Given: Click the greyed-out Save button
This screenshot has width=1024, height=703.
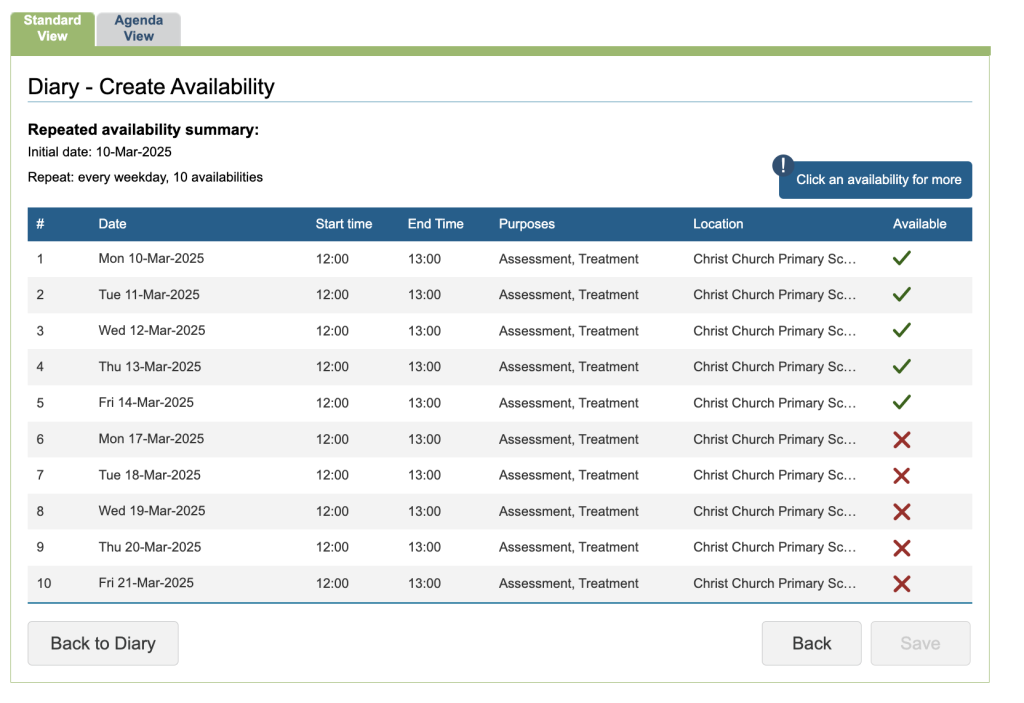Looking at the screenshot, I should tap(919, 643).
